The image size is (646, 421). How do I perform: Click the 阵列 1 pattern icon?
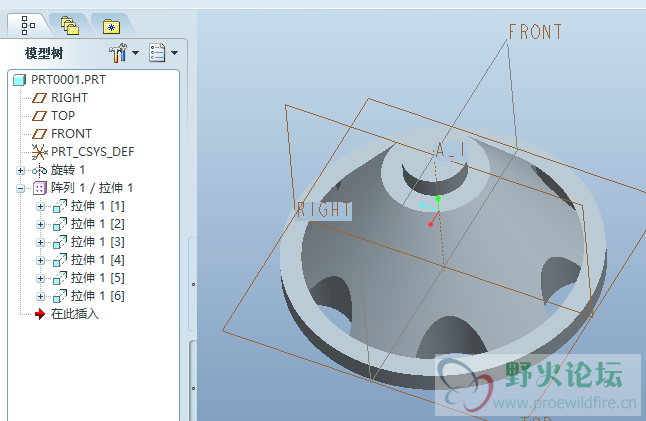pyautogui.click(x=40, y=188)
